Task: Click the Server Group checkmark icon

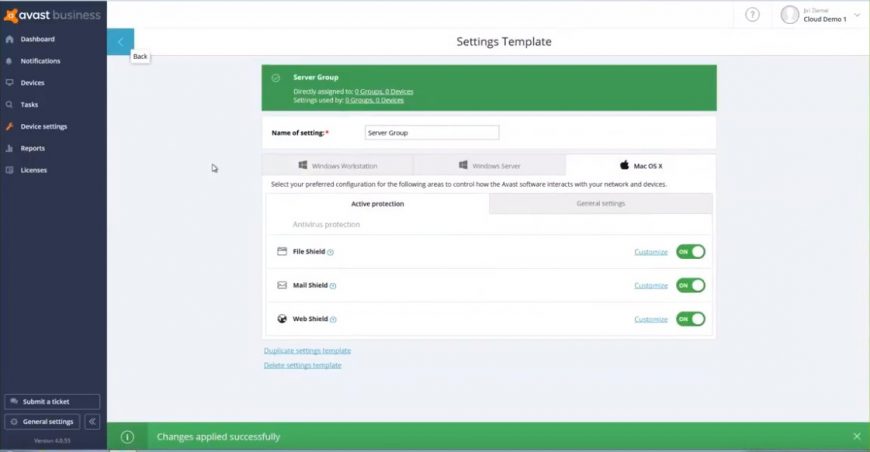Action: [x=276, y=78]
